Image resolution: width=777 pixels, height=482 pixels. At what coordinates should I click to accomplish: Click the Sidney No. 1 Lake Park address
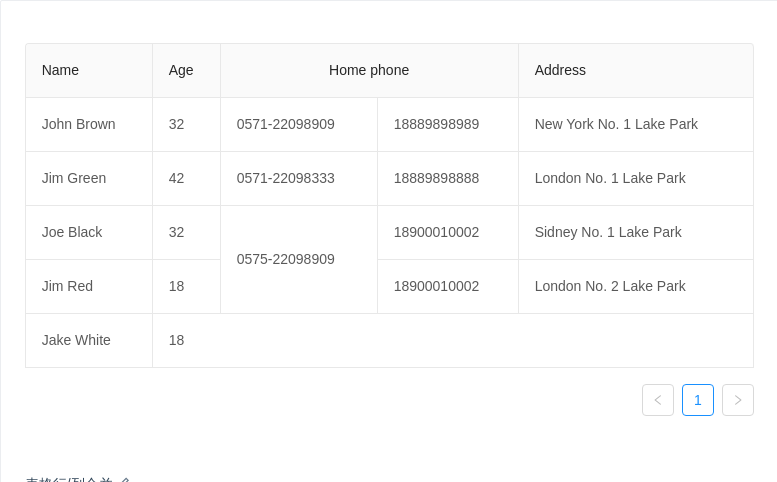pos(608,232)
